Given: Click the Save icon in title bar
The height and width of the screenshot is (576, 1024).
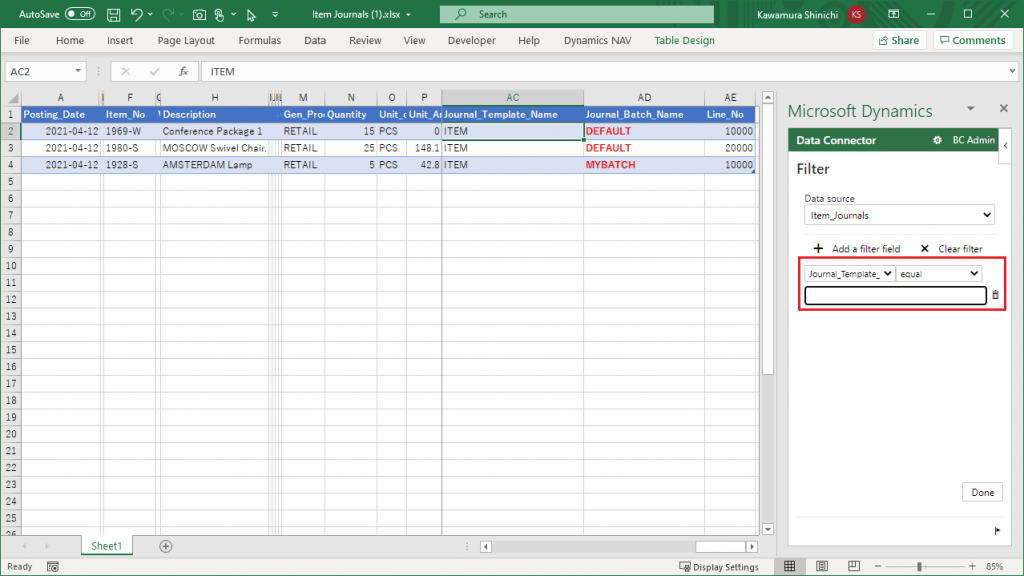Looking at the screenshot, I should [x=113, y=15].
